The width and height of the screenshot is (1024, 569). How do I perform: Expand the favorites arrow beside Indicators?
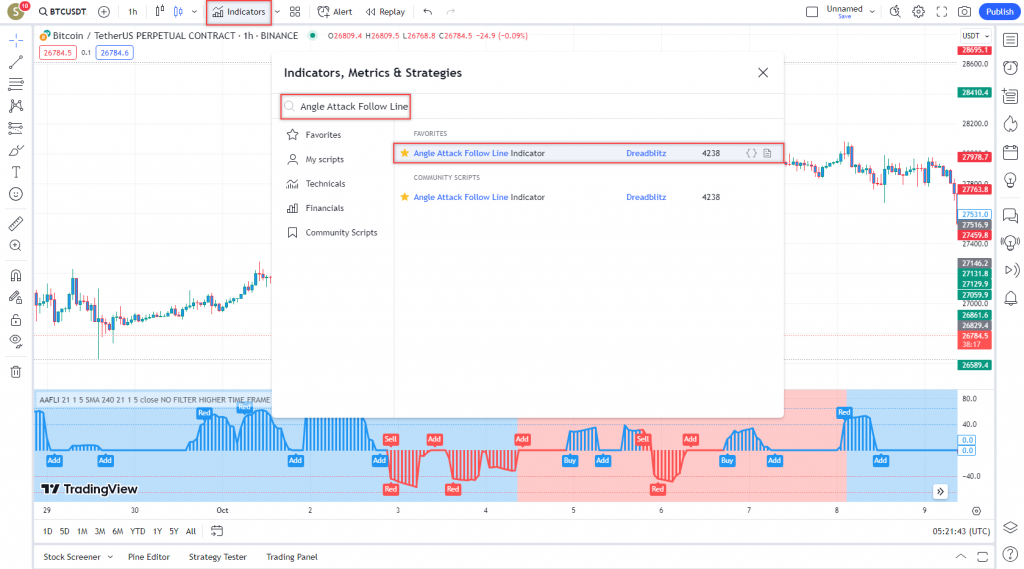tap(277, 12)
